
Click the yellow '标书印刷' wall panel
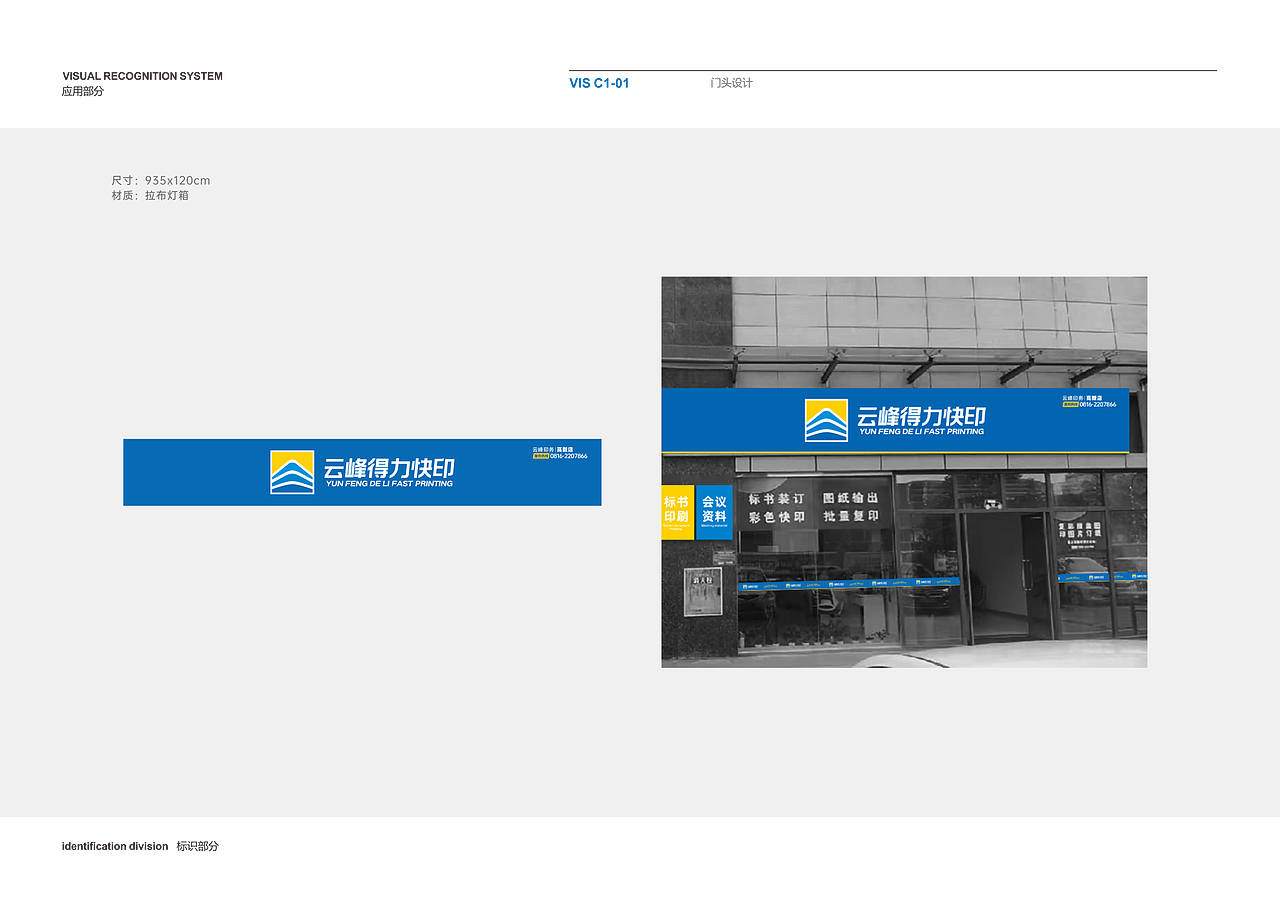(678, 512)
